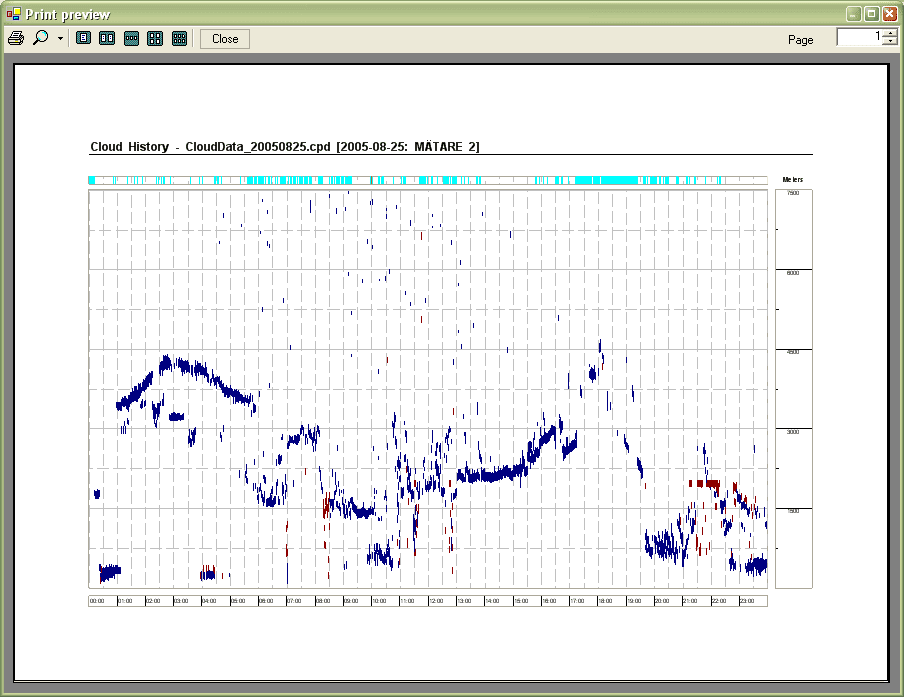Close the Print preview window
904x697 pixels.
pos(890,14)
